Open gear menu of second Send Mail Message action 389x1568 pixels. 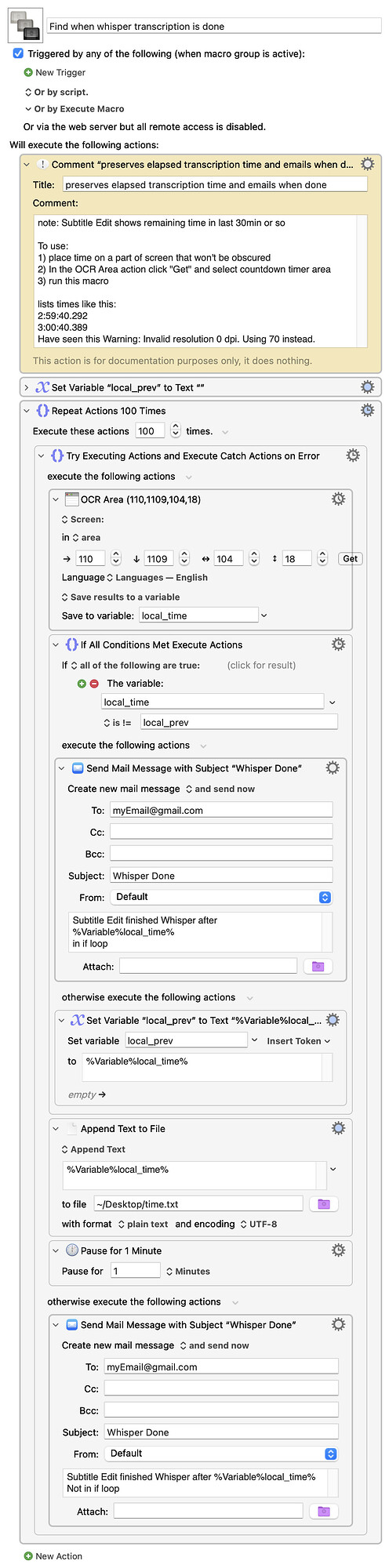338,1324
